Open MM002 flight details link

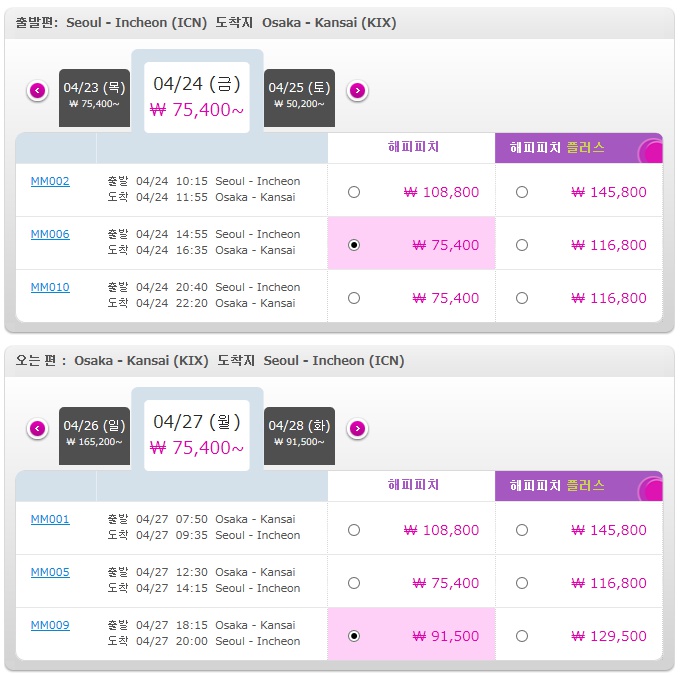(x=50, y=181)
